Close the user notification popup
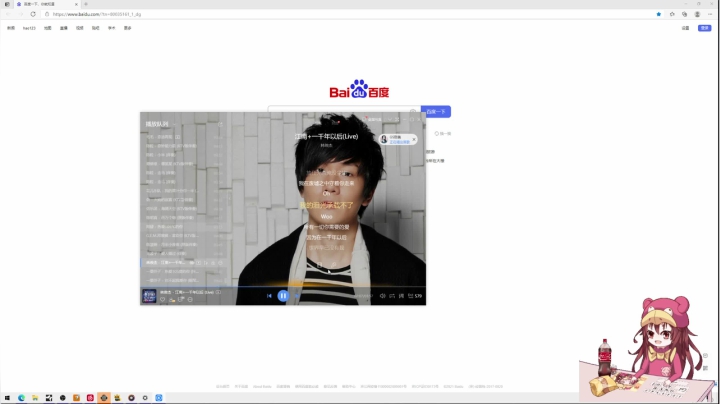 point(414,139)
